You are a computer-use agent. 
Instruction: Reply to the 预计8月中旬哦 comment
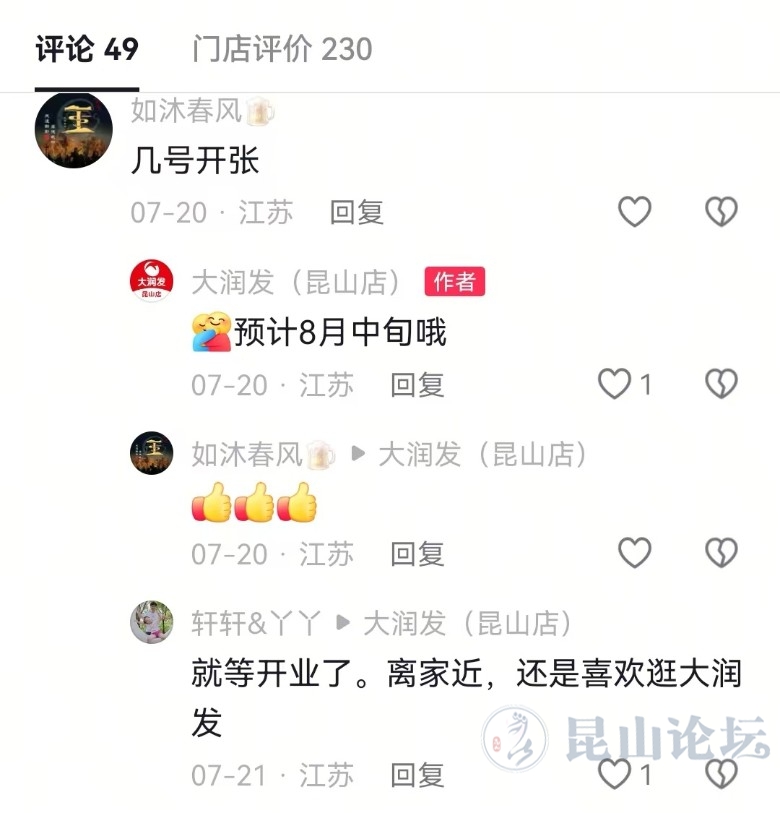pyautogui.click(x=417, y=385)
